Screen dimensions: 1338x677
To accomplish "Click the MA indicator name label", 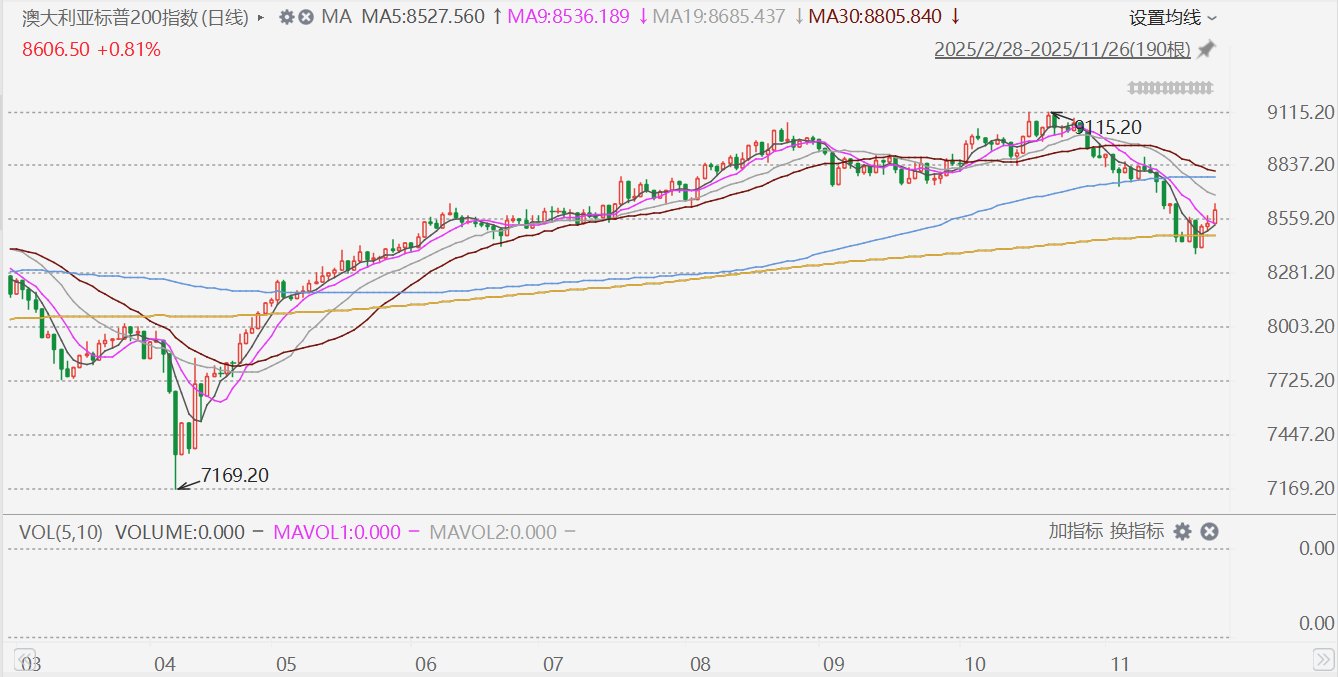I will pos(336,17).
